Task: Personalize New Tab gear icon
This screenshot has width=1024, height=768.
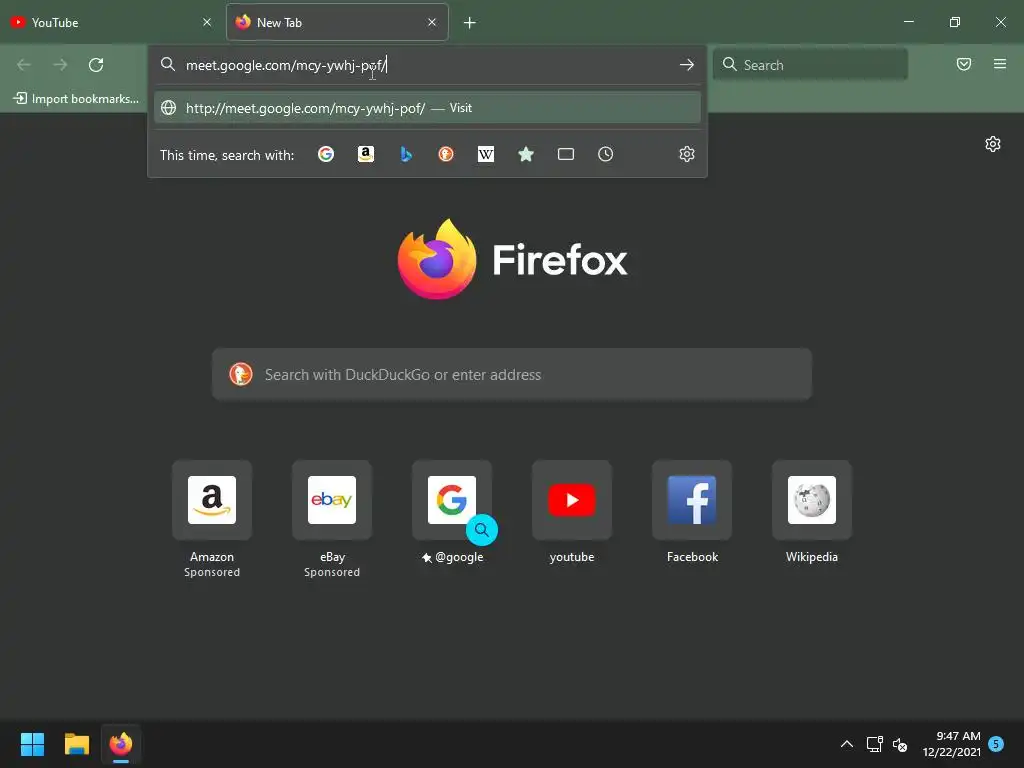Action: pos(993,144)
